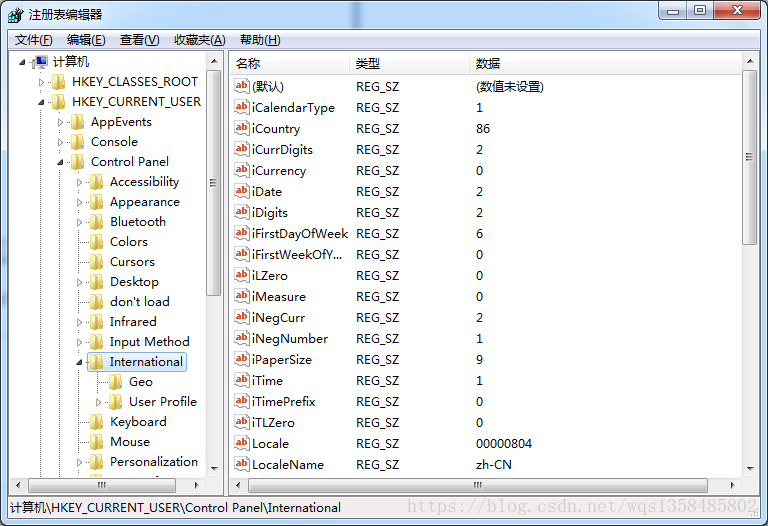
Task: Click the tree pane vertical scrollbar thumb
Action: click(213, 183)
